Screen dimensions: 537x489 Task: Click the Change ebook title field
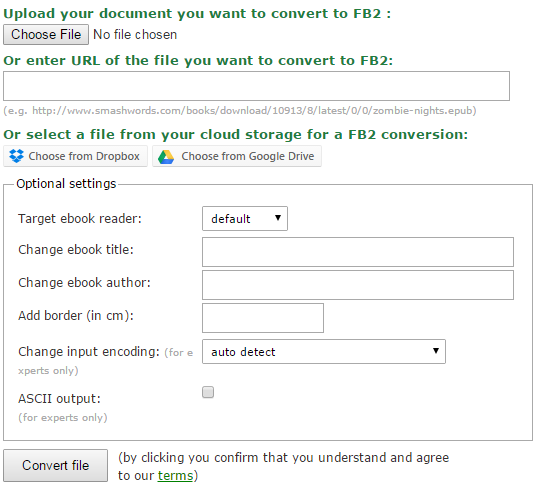click(x=358, y=252)
